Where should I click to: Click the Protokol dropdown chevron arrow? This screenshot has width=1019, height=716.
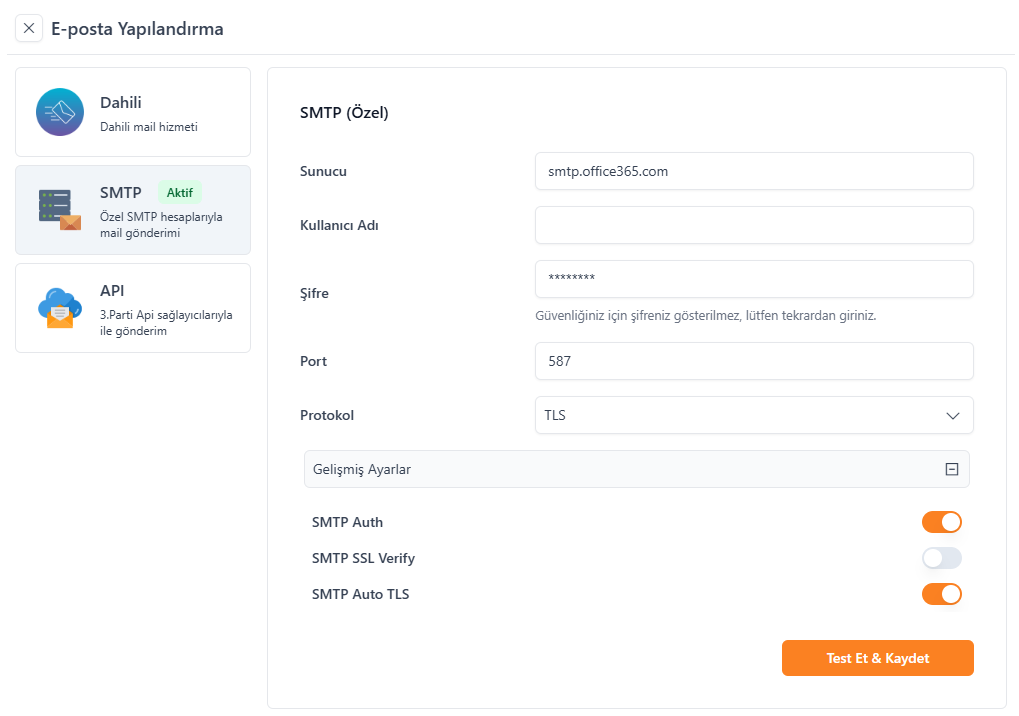coord(953,415)
